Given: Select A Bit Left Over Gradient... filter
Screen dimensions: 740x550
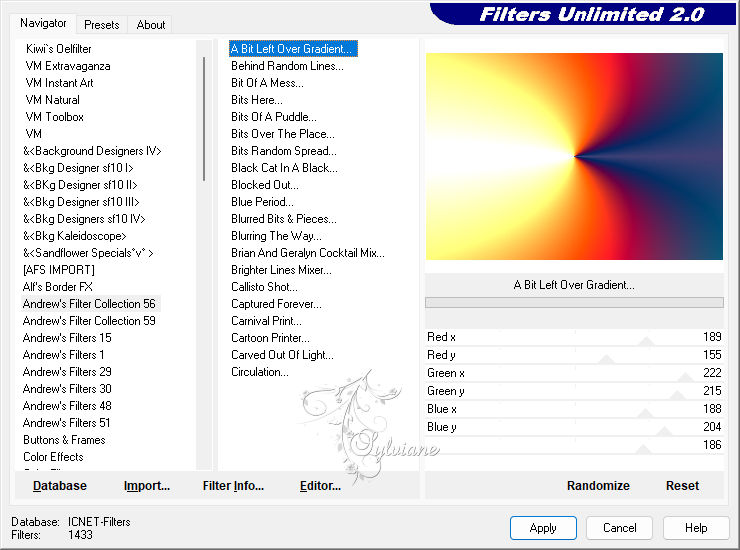Looking at the screenshot, I should 293,49.
